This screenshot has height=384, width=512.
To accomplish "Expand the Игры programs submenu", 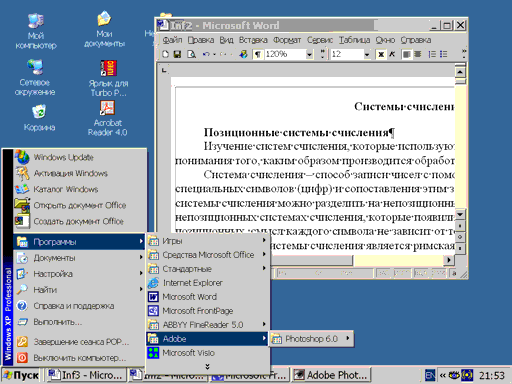I will click(207, 241).
